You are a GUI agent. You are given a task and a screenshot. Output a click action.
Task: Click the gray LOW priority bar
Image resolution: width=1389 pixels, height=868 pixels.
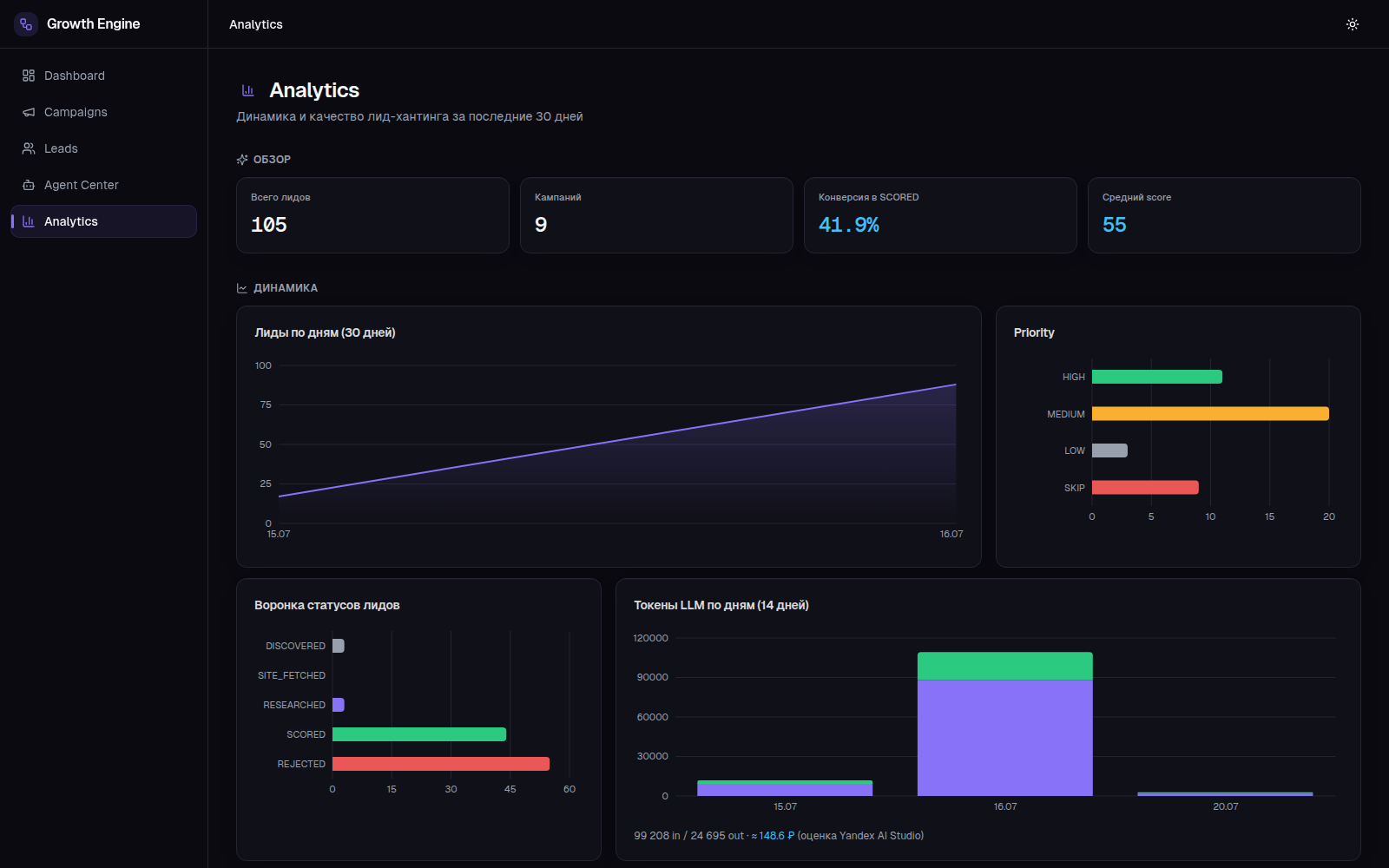pos(1109,450)
